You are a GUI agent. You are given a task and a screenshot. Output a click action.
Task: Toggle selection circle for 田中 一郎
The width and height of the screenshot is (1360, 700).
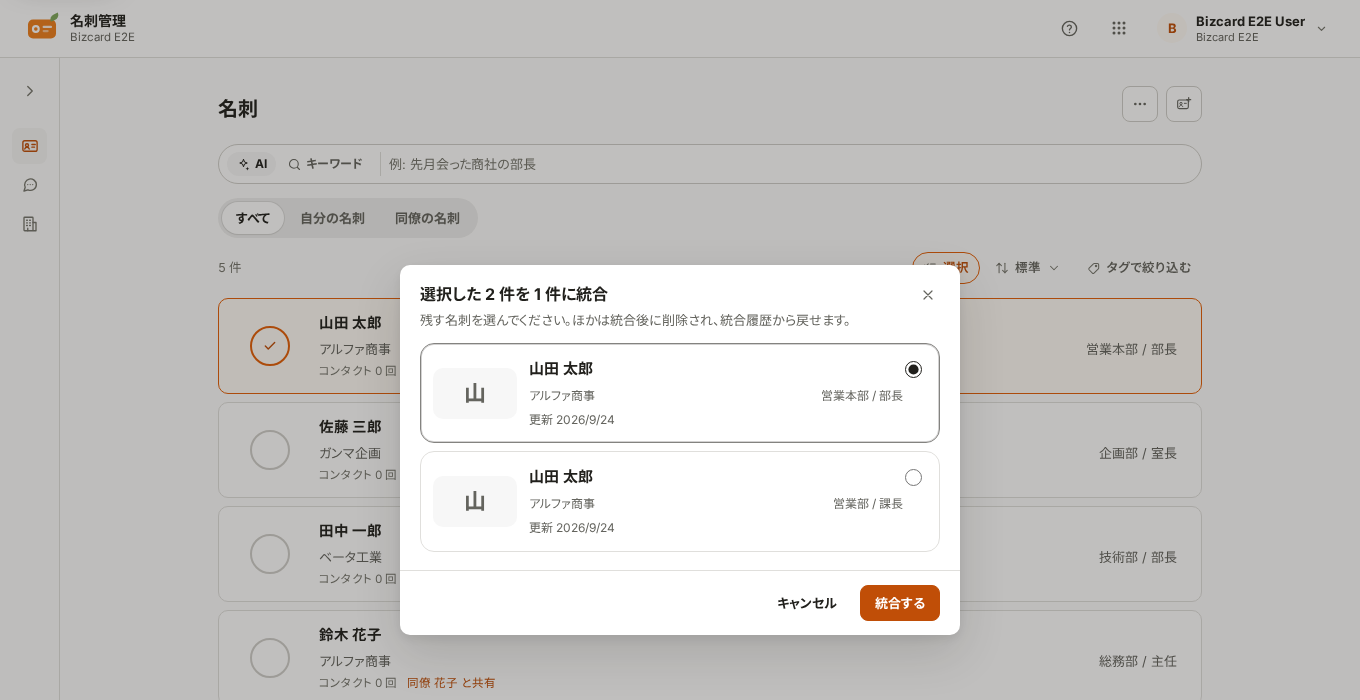click(270, 554)
